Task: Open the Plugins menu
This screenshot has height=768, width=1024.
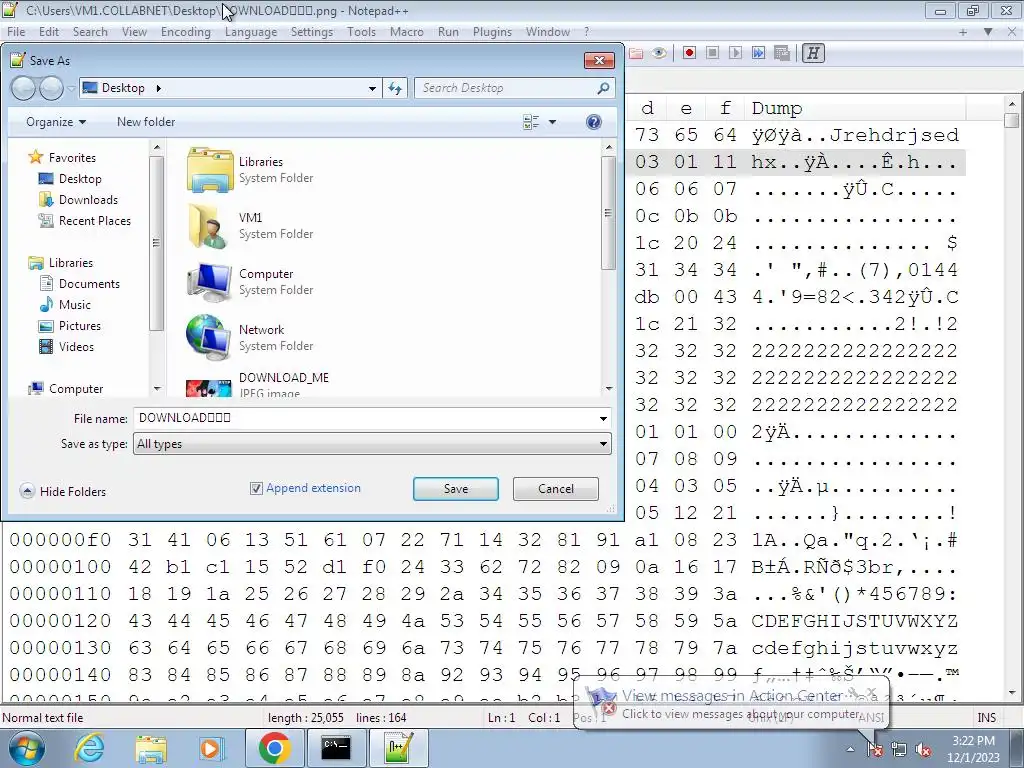Action: click(x=492, y=31)
